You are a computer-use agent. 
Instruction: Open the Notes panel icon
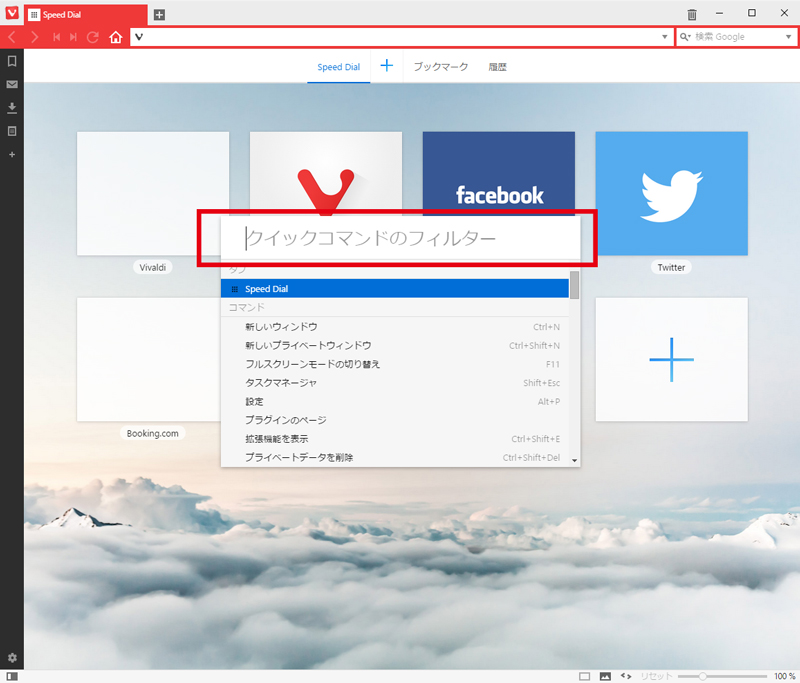(x=12, y=131)
